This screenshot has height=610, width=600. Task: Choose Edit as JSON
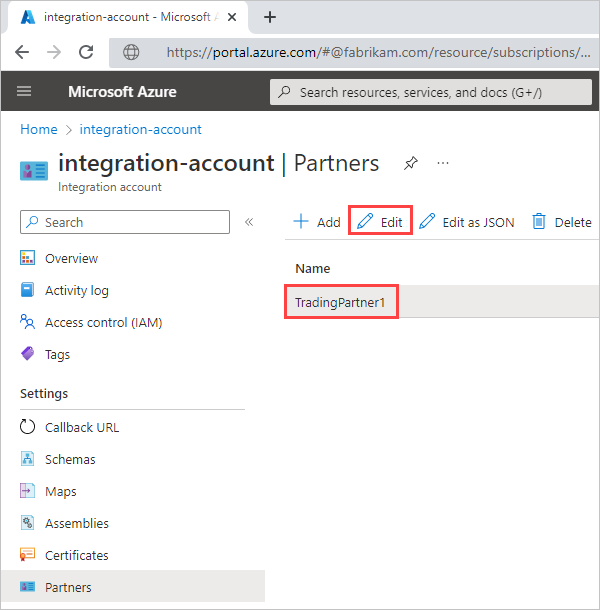click(466, 222)
